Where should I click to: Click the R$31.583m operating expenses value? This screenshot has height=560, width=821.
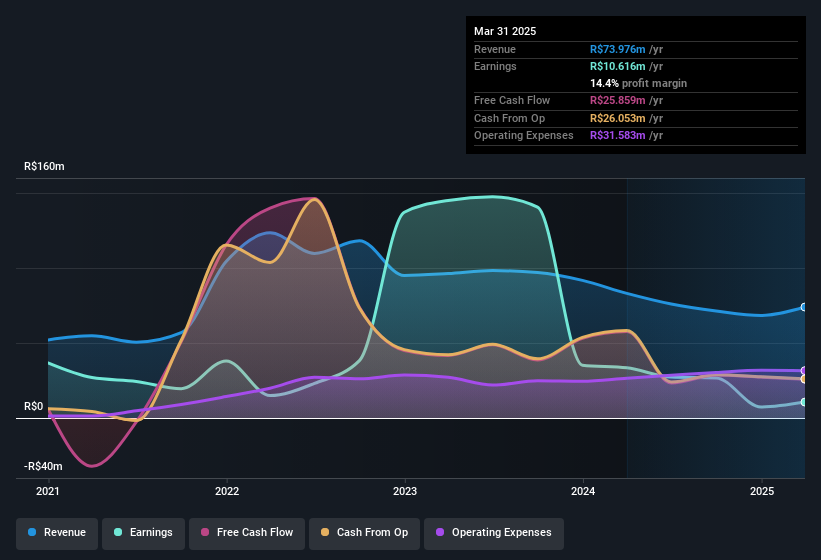pos(617,136)
